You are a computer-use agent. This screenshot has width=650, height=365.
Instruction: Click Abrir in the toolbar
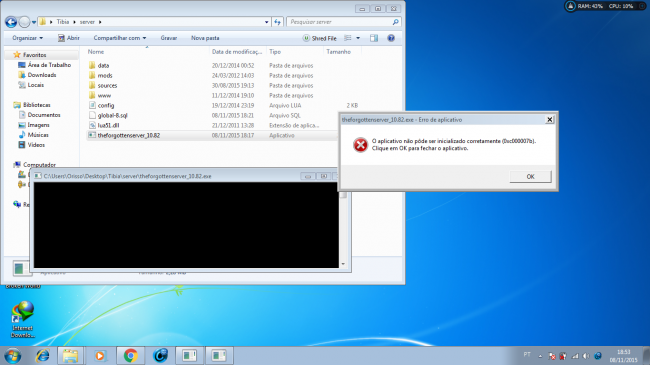[x=68, y=38]
